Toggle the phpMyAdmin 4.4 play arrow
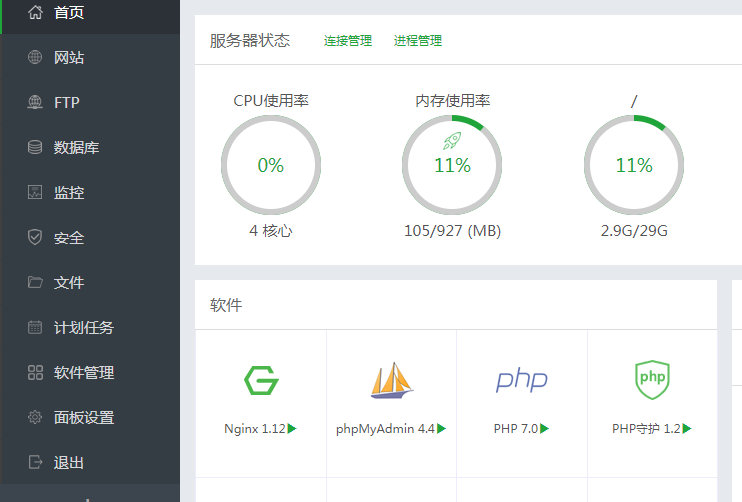This screenshot has height=502, width=742. [x=442, y=429]
